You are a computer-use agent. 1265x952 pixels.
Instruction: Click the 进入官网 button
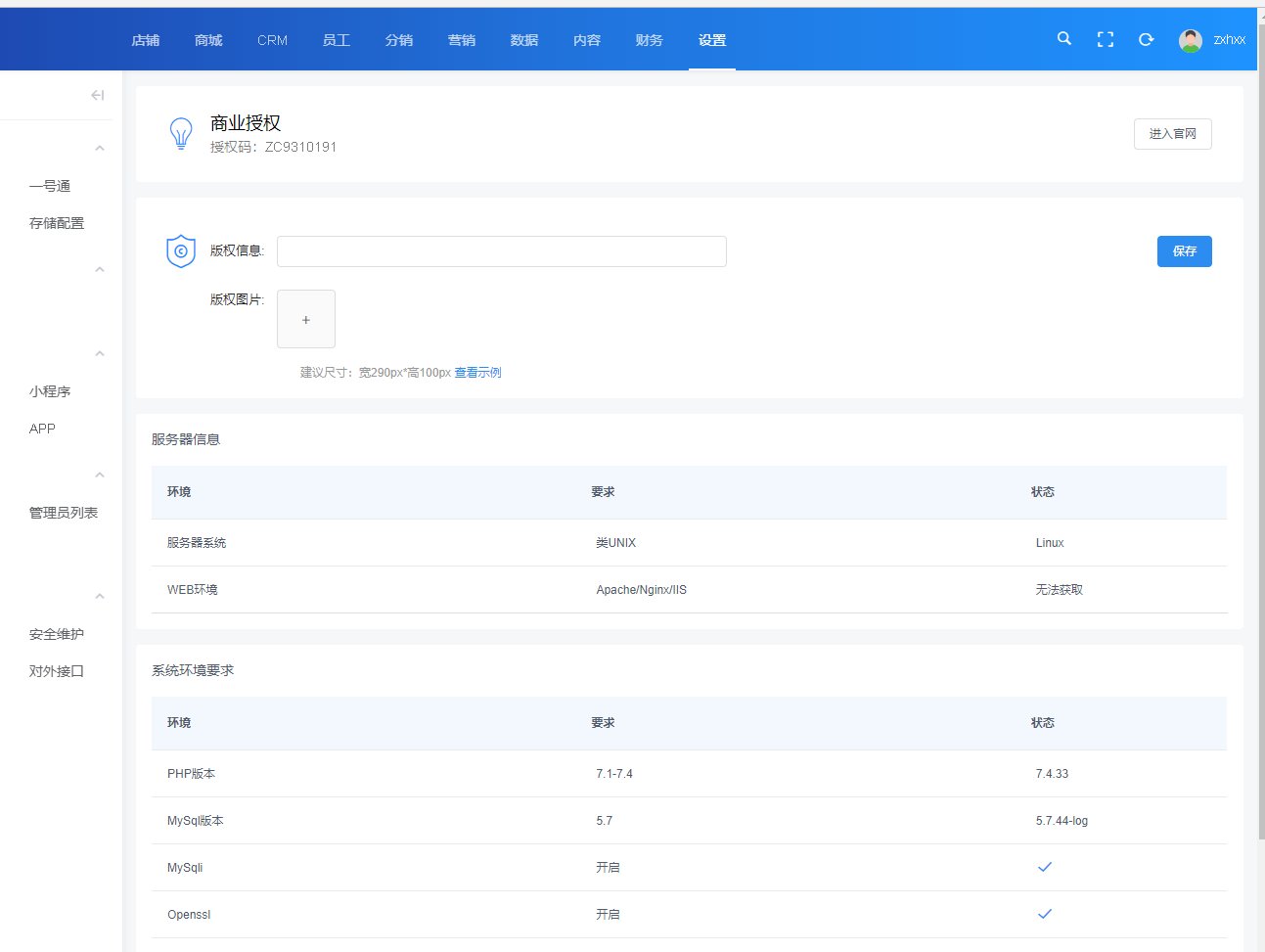coord(1172,134)
